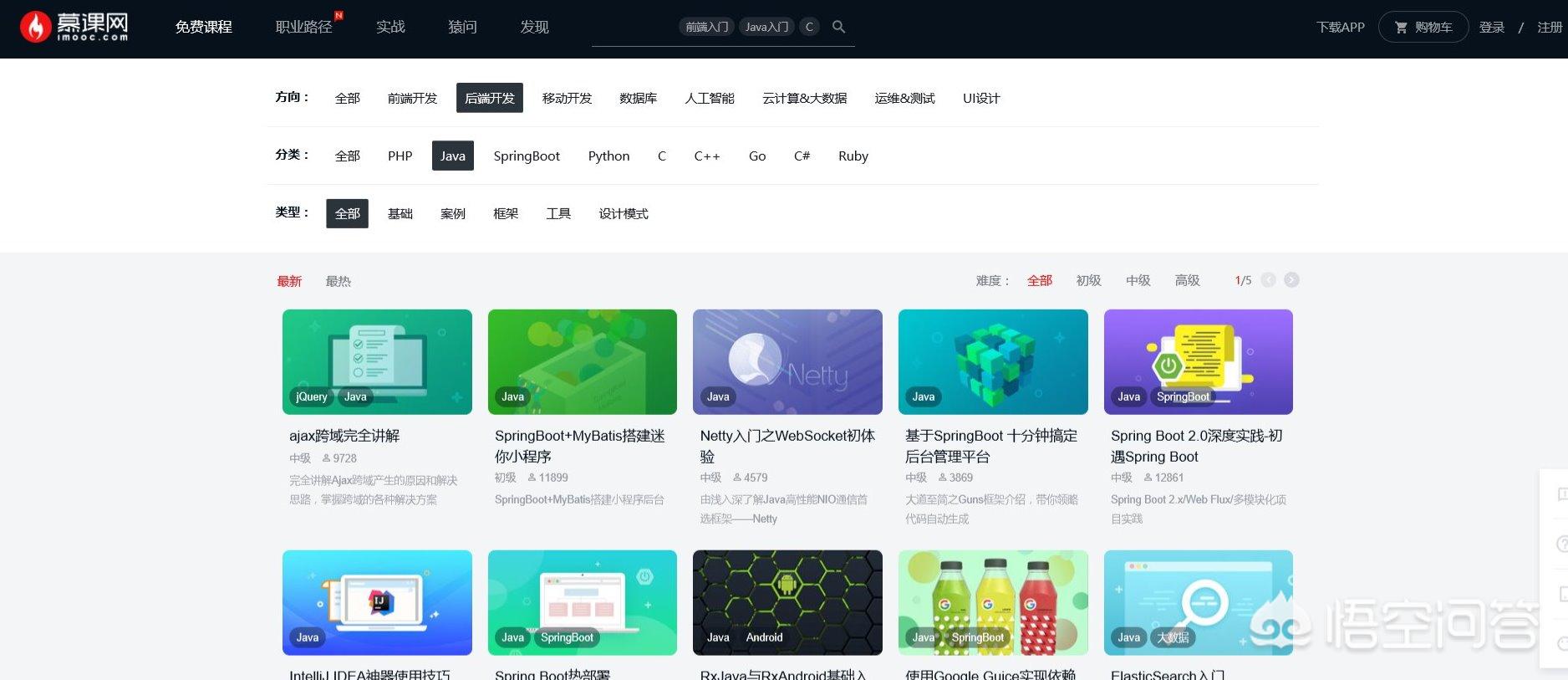
Task: Select 设计模式 type filter
Action: [624, 213]
